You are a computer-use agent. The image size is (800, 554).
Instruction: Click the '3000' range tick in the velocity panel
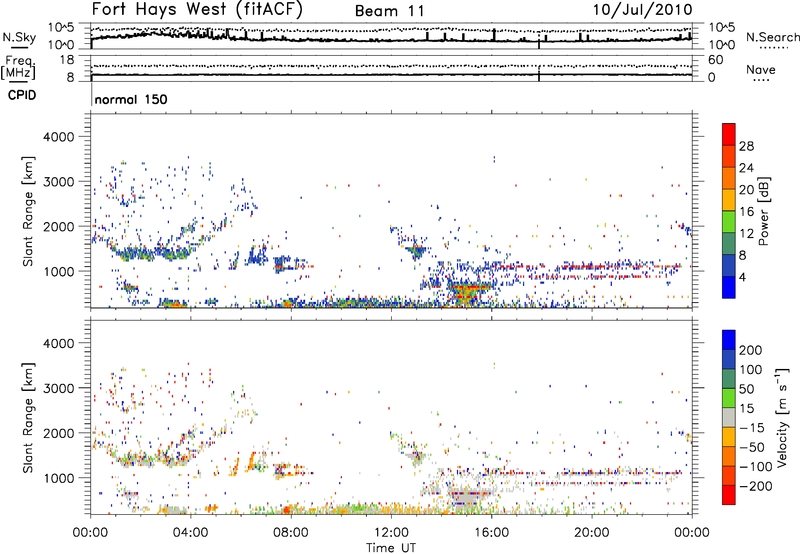58,388
